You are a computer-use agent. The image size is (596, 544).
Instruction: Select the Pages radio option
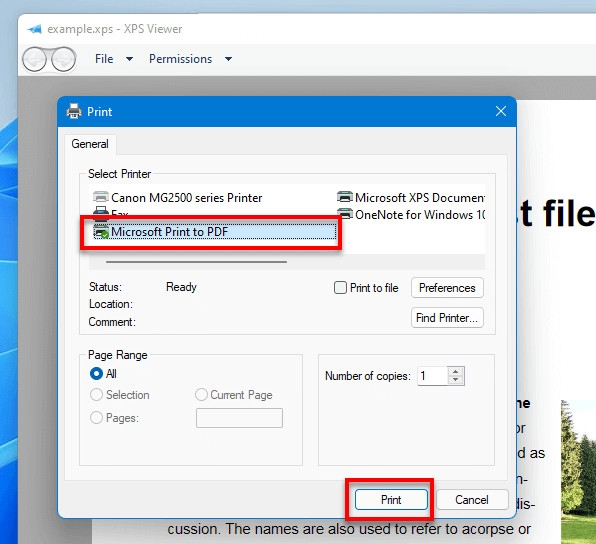[x=96, y=418]
